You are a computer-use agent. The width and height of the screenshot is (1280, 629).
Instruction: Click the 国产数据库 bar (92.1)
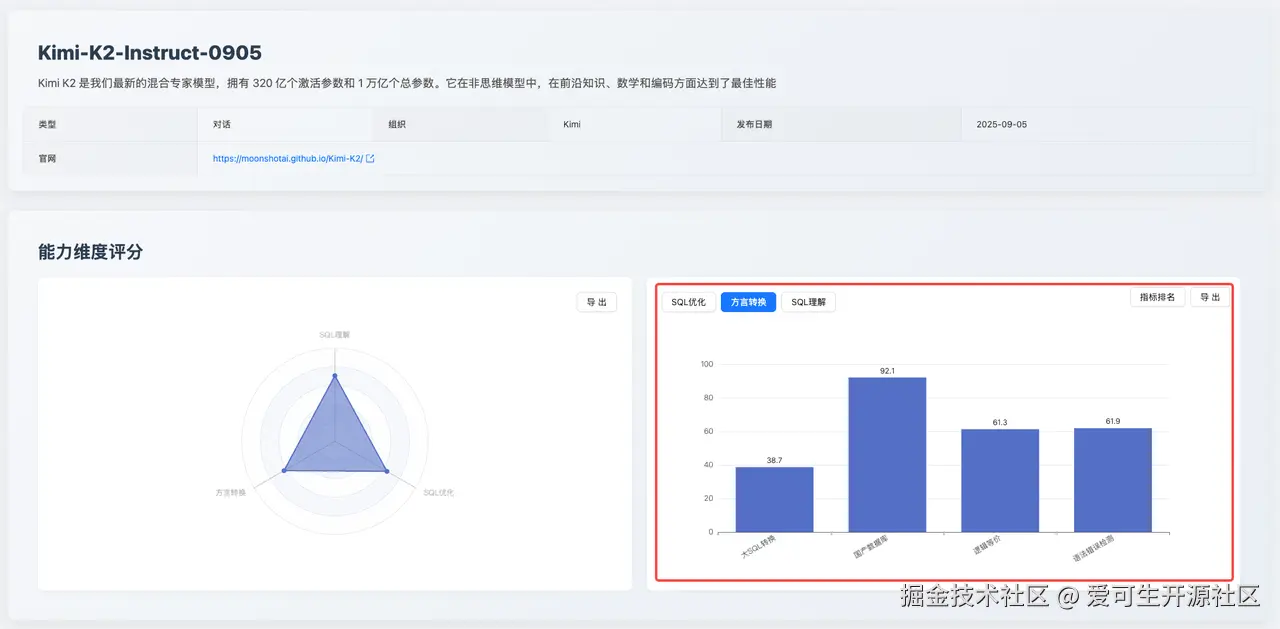(887, 454)
